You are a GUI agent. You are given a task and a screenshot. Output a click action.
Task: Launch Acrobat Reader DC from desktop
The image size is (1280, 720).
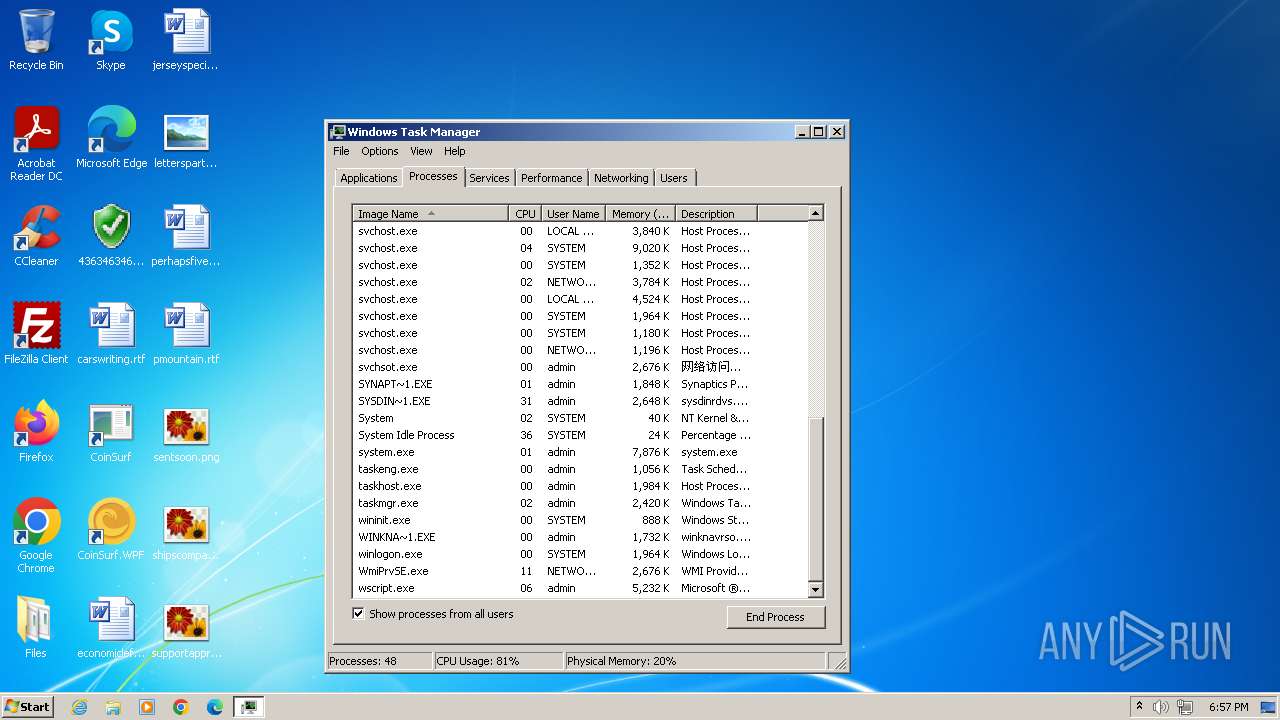[x=36, y=143]
